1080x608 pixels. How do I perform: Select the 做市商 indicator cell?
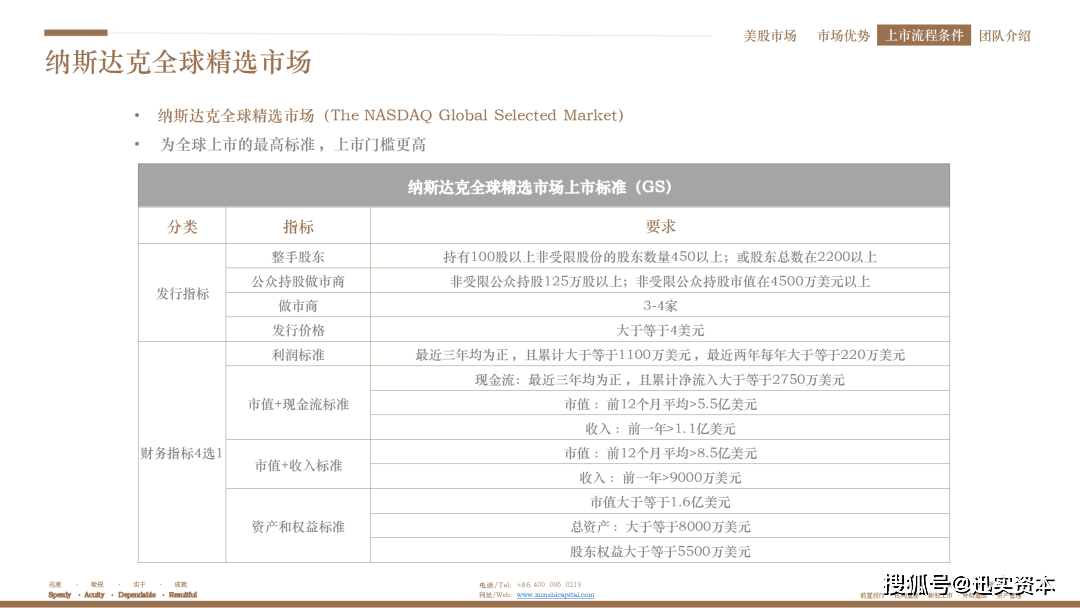click(x=298, y=306)
